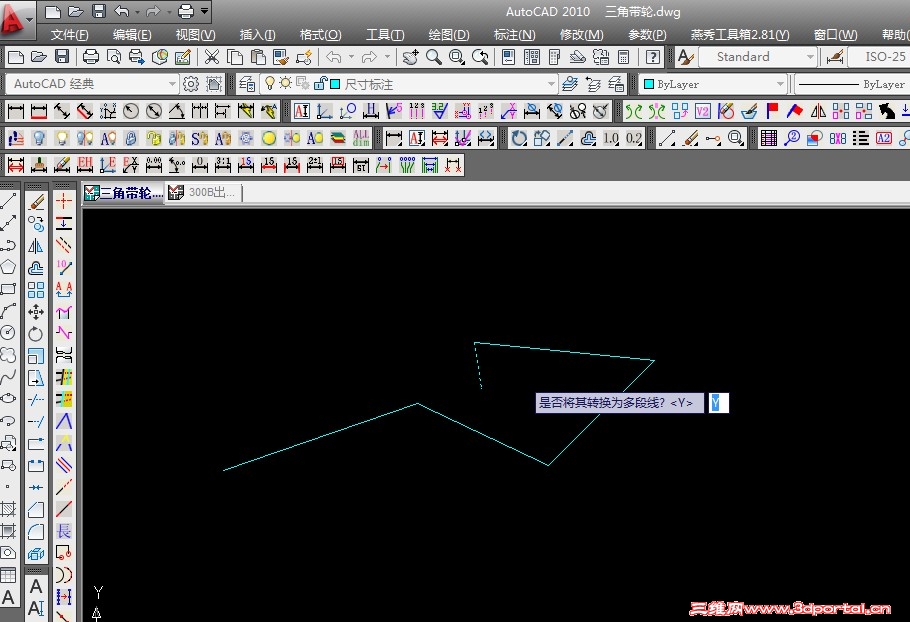The width and height of the screenshot is (910, 622).
Task: Open the 编辑(E) menu
Action: click(132, 35)
